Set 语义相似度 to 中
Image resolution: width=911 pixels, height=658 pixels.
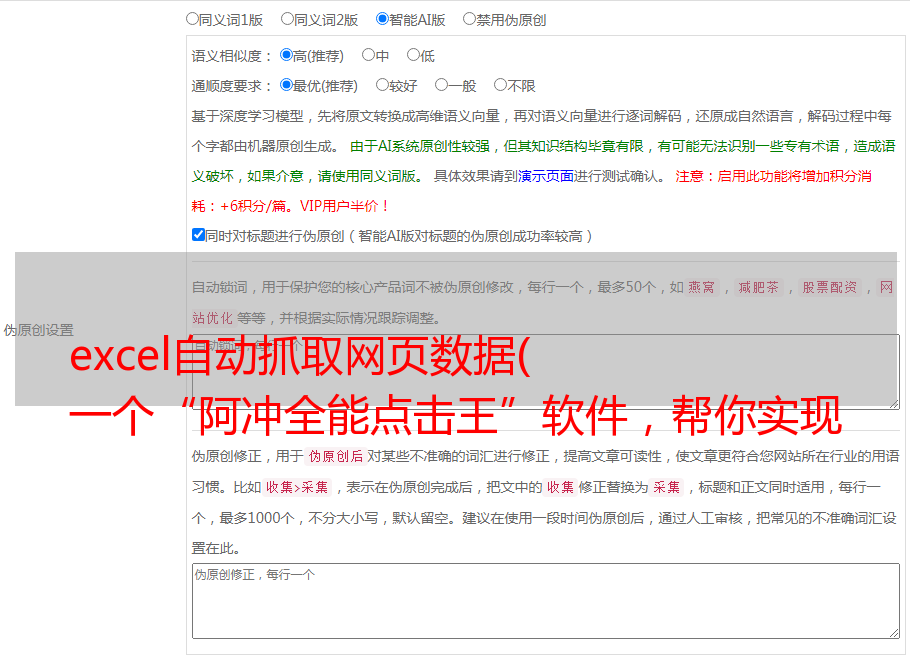[x=368, y=55]
